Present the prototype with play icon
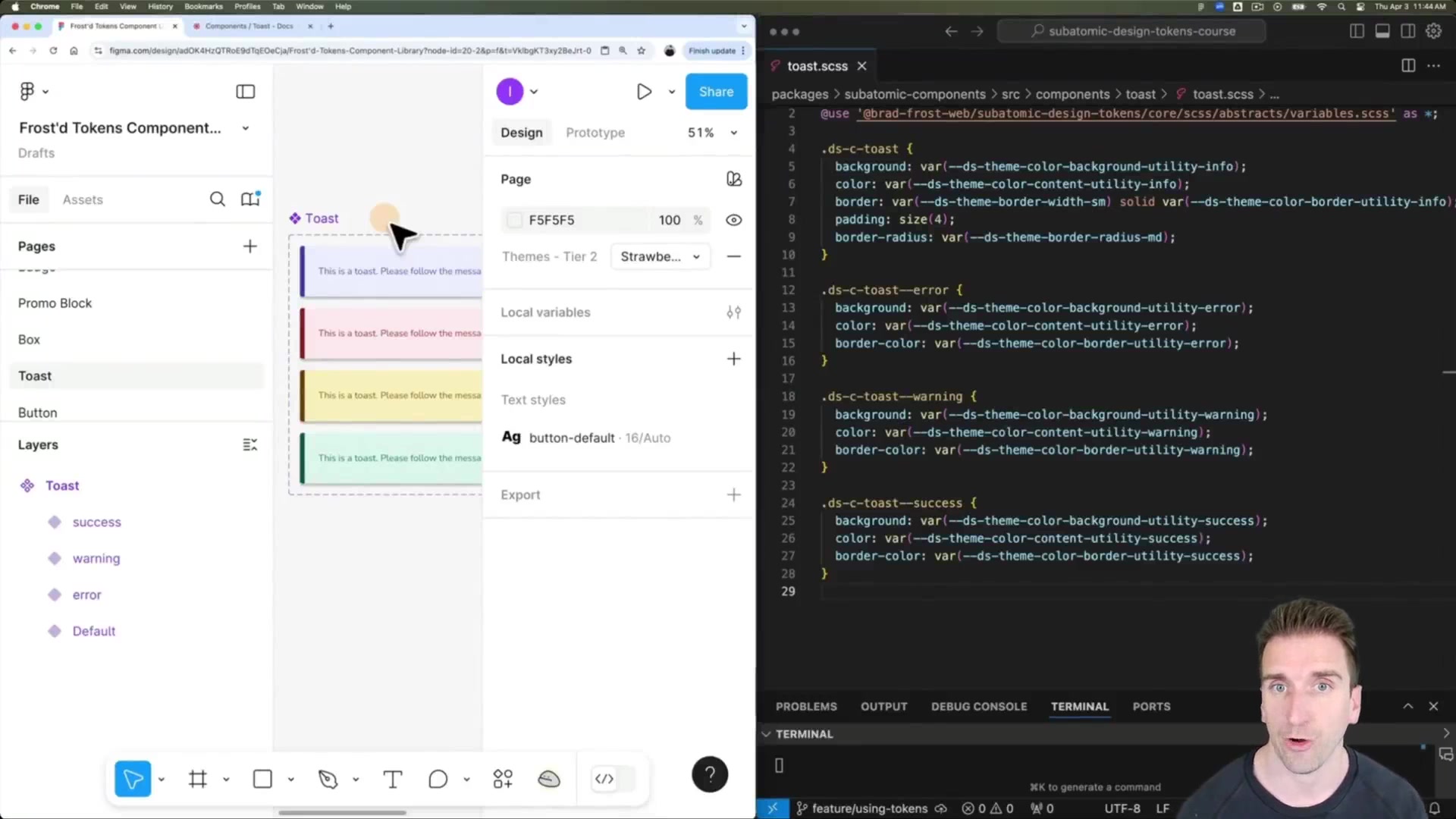The height and width of the screenshot is (819, 1456). 644,92
